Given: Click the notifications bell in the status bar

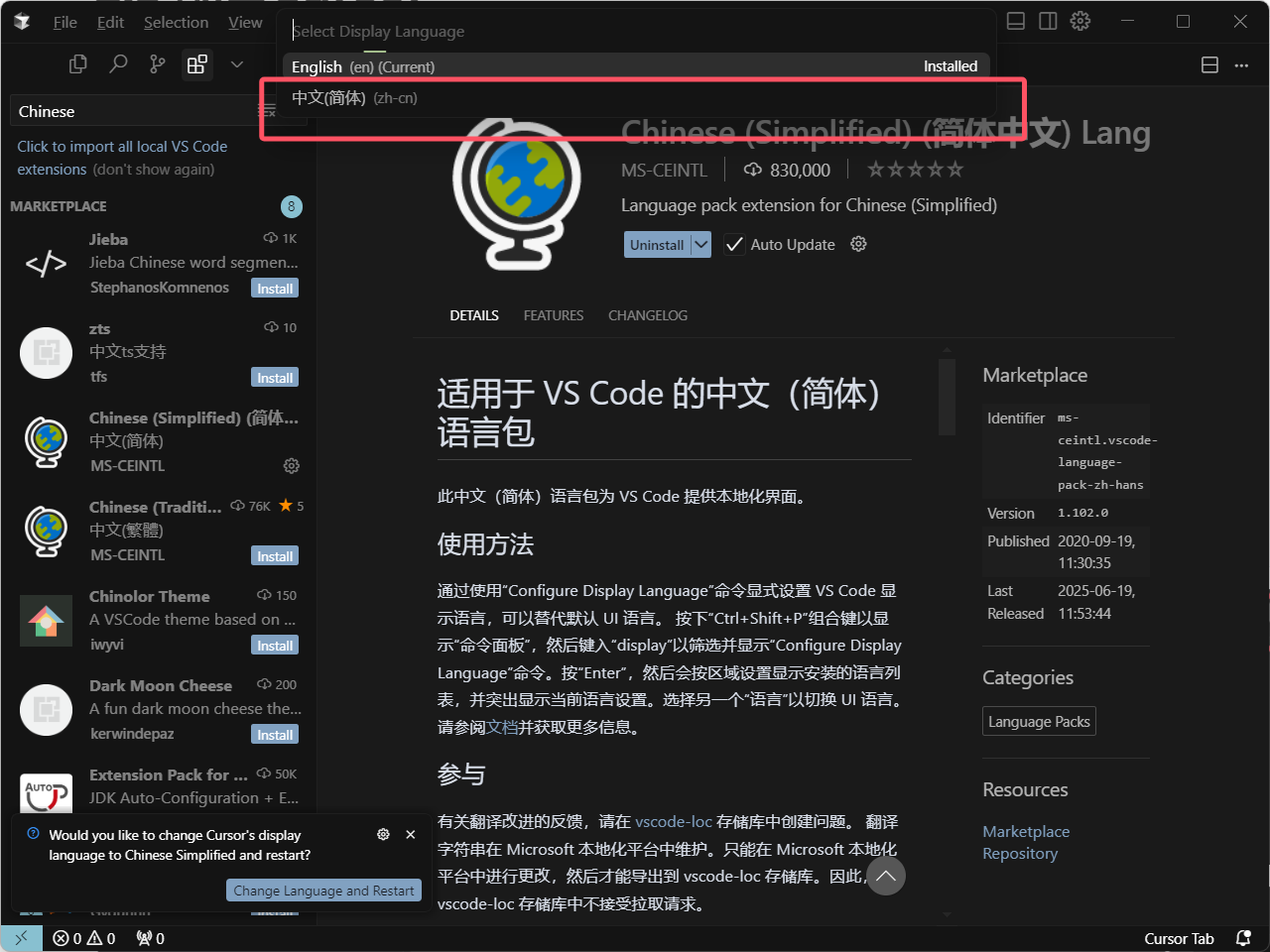Looking at the screenshot, I should point(1243,938).
